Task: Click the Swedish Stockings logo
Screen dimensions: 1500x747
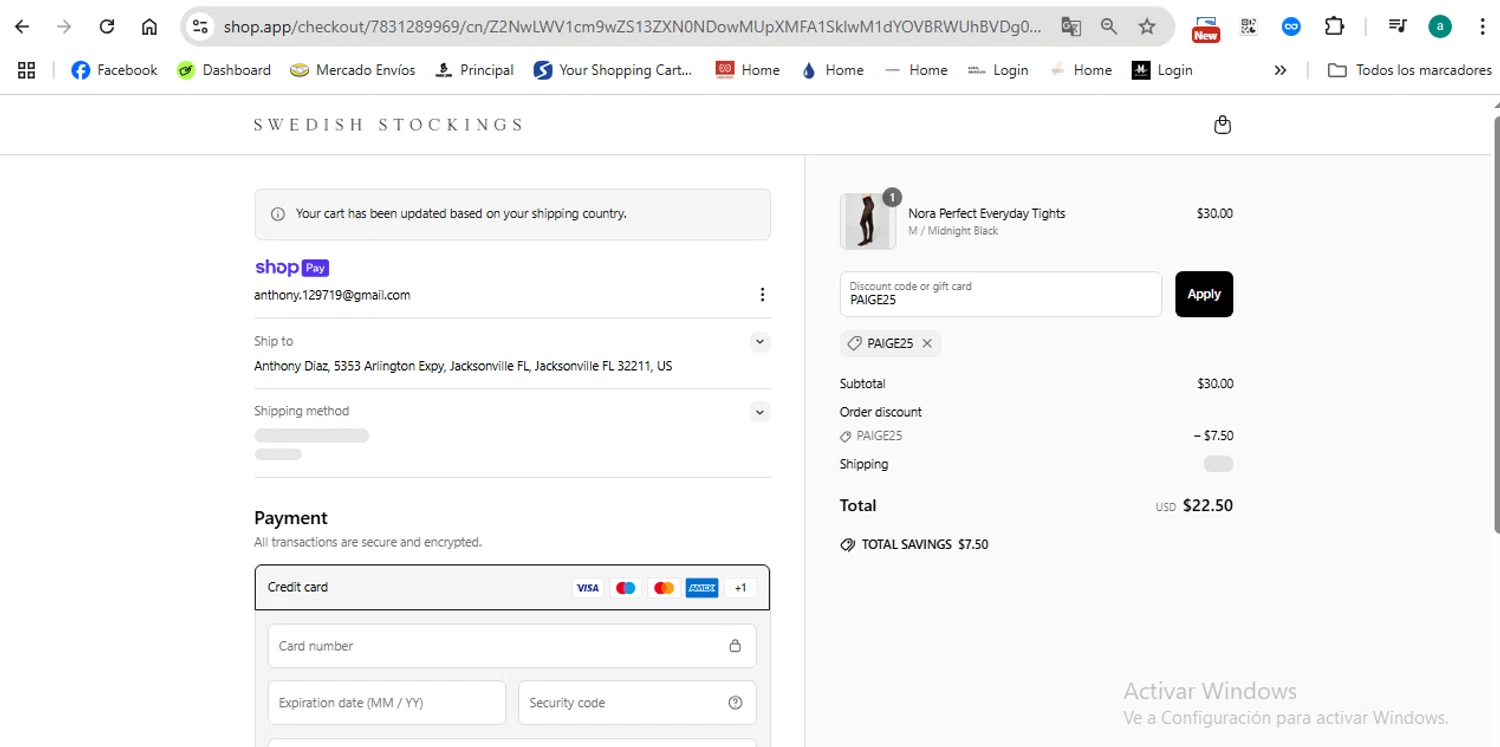Action: pos(388,125)
